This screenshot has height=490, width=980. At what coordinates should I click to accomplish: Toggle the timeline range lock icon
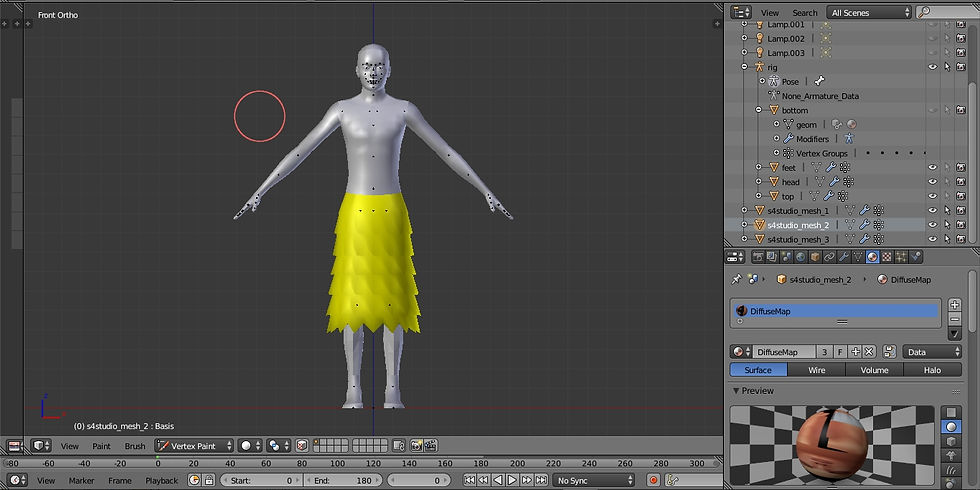[209, 480]
